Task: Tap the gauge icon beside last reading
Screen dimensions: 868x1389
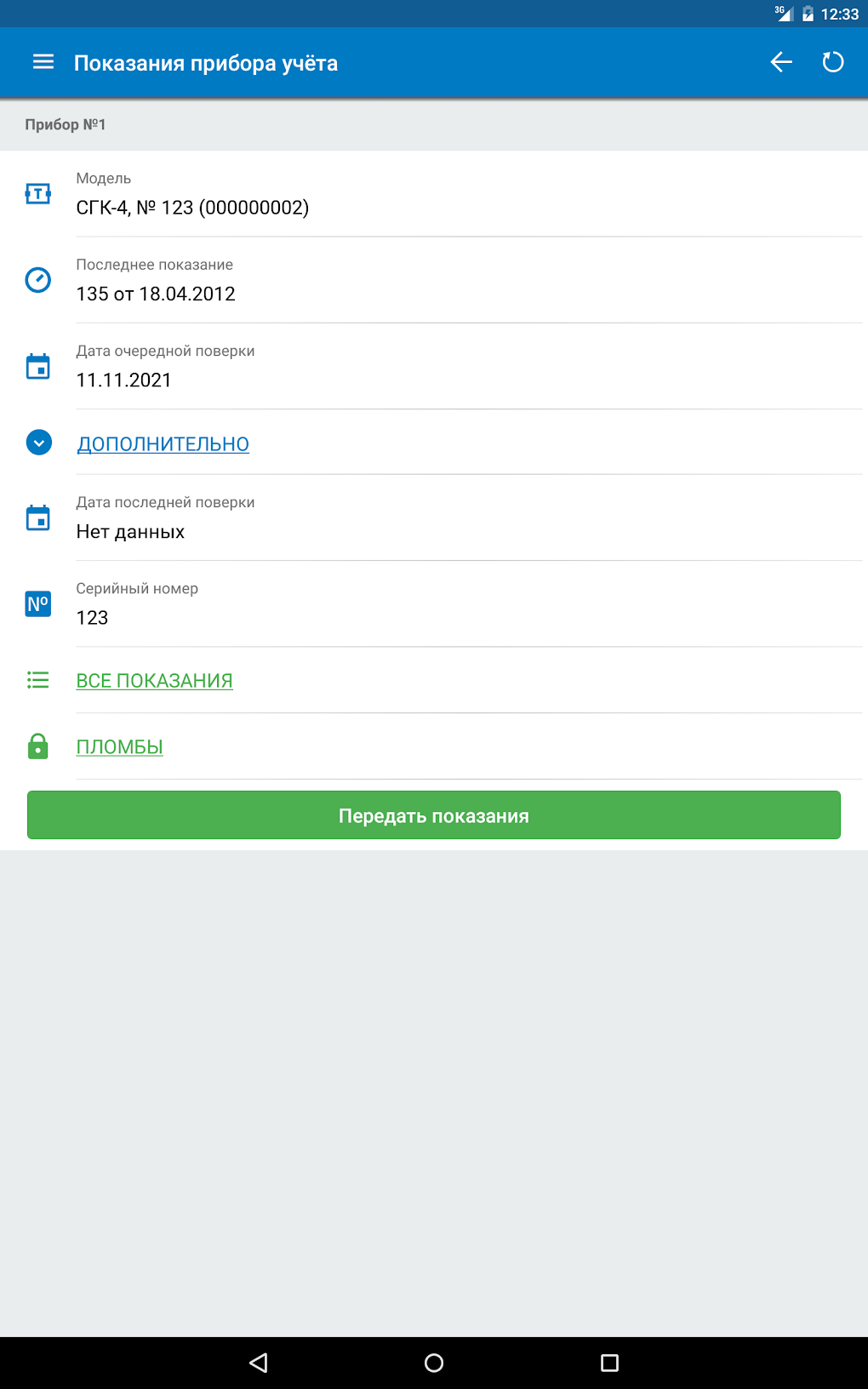Action: [x=38, y=280]
